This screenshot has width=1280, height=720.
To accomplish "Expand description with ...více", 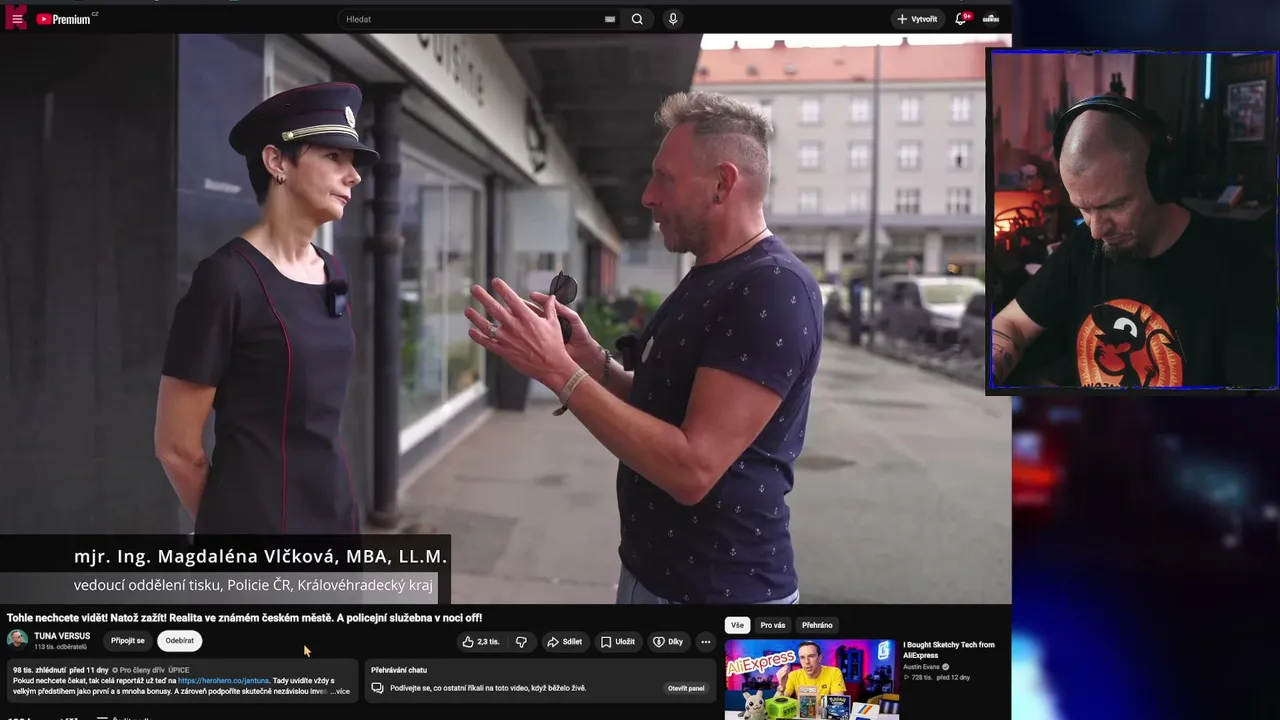I will [x=339, y=691].
